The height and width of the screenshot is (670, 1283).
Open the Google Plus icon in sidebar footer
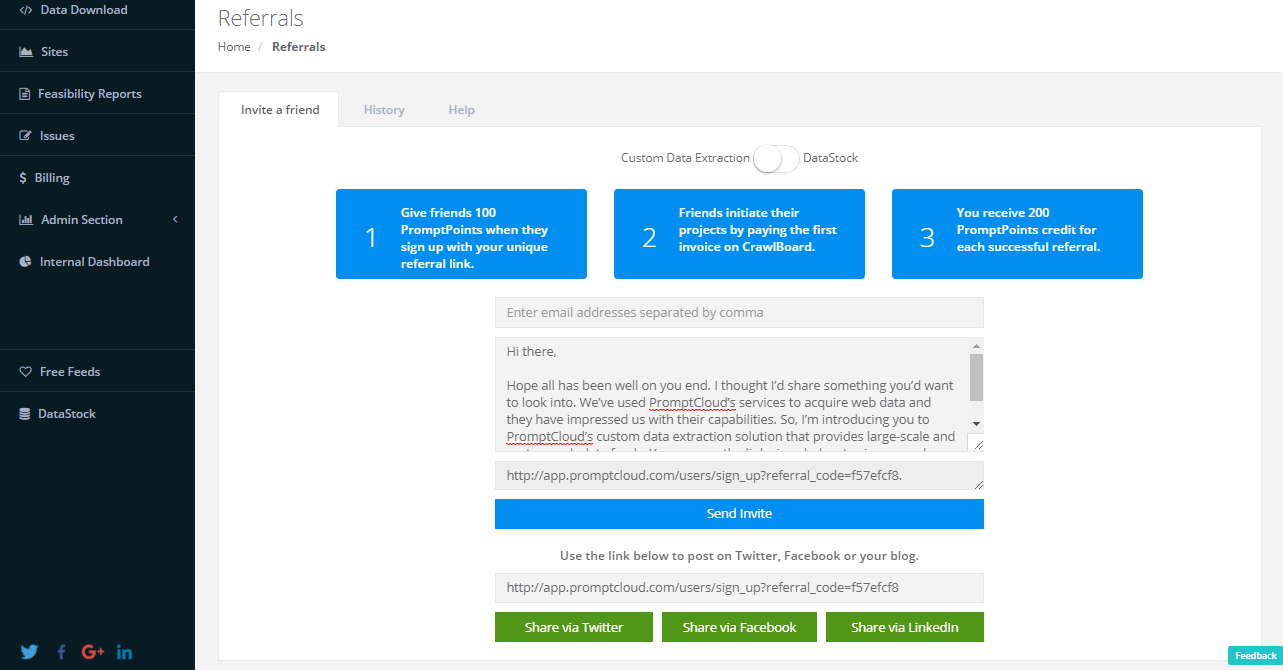tap(93, 652)
